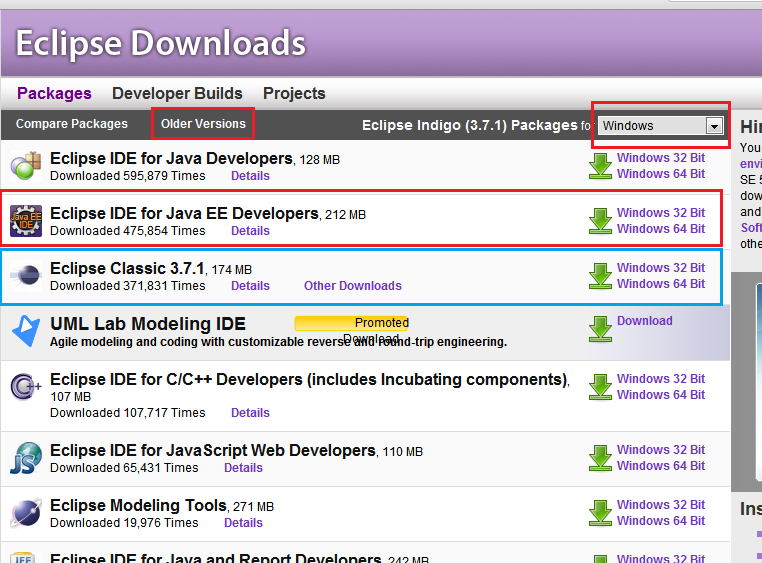Download Modeling Tools Windows 64 Bit
Screen dimensions: 762x563
(x=661, y=521)
